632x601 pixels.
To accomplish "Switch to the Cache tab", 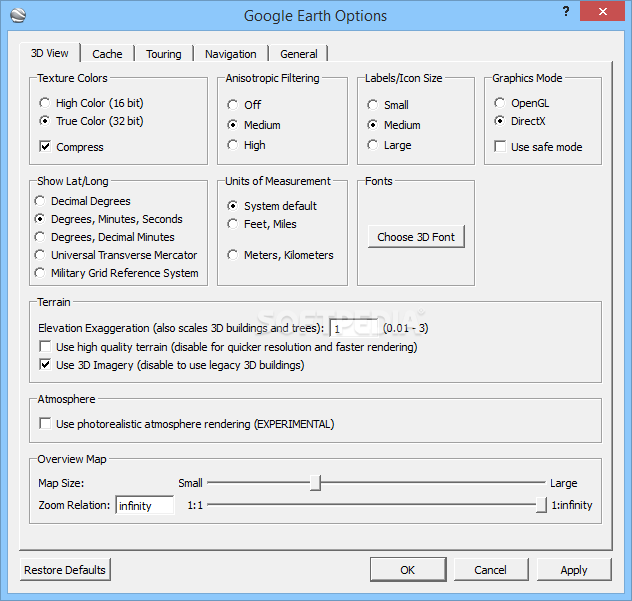I will point(107,54).
